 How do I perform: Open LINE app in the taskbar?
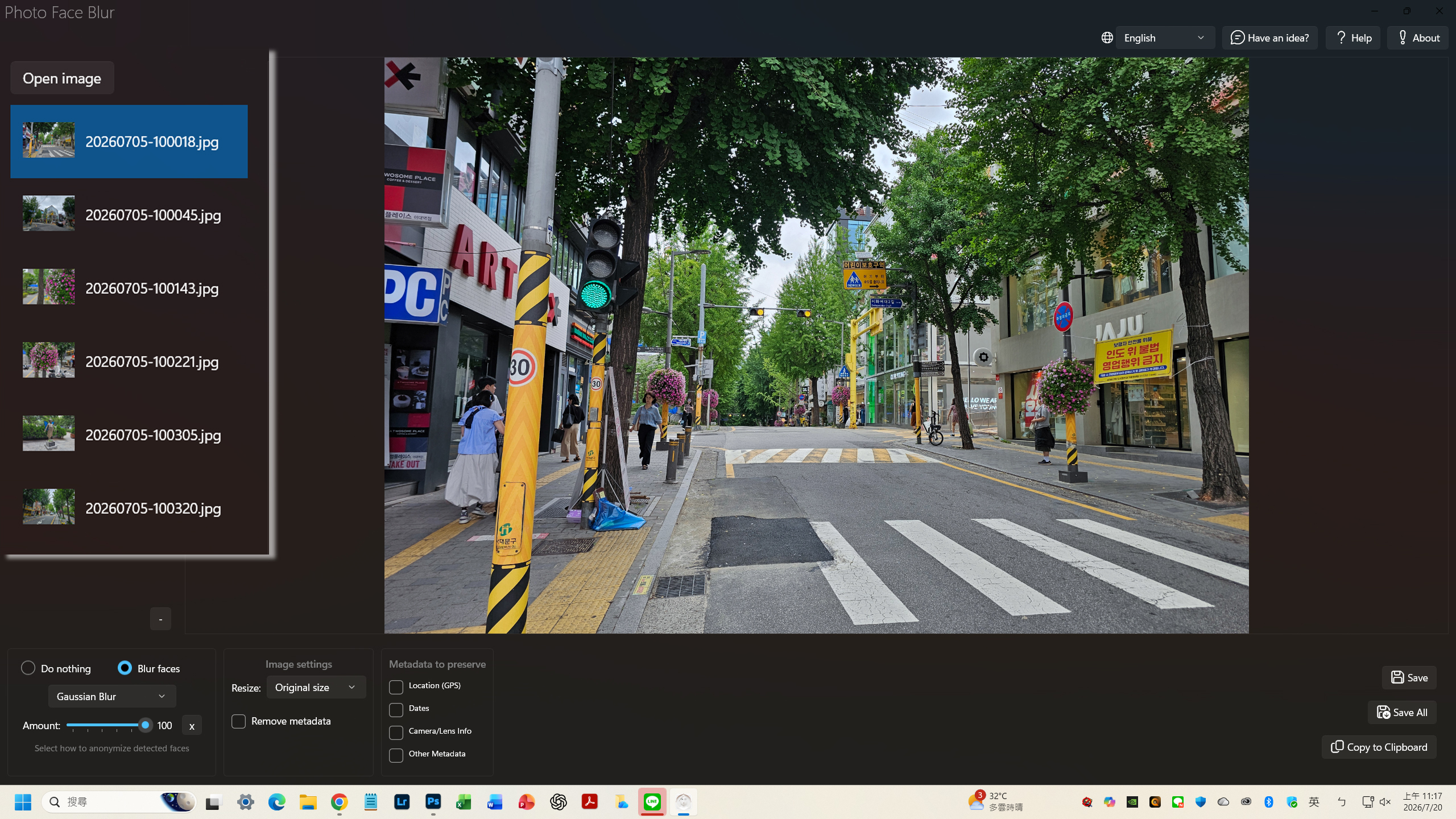(x=652, y=802)
